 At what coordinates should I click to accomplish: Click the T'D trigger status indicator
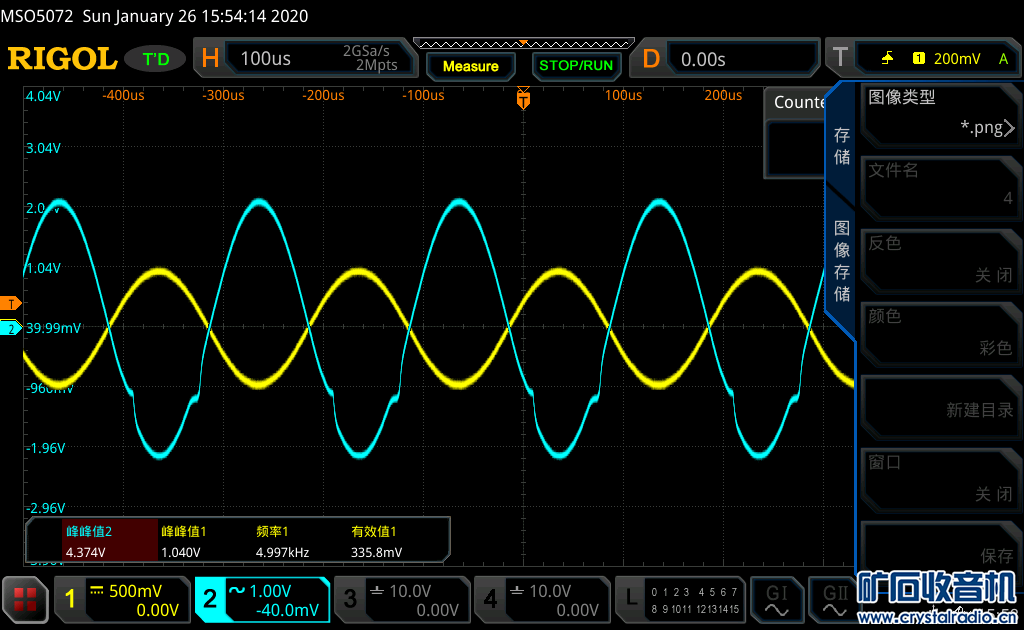[156, 59]
